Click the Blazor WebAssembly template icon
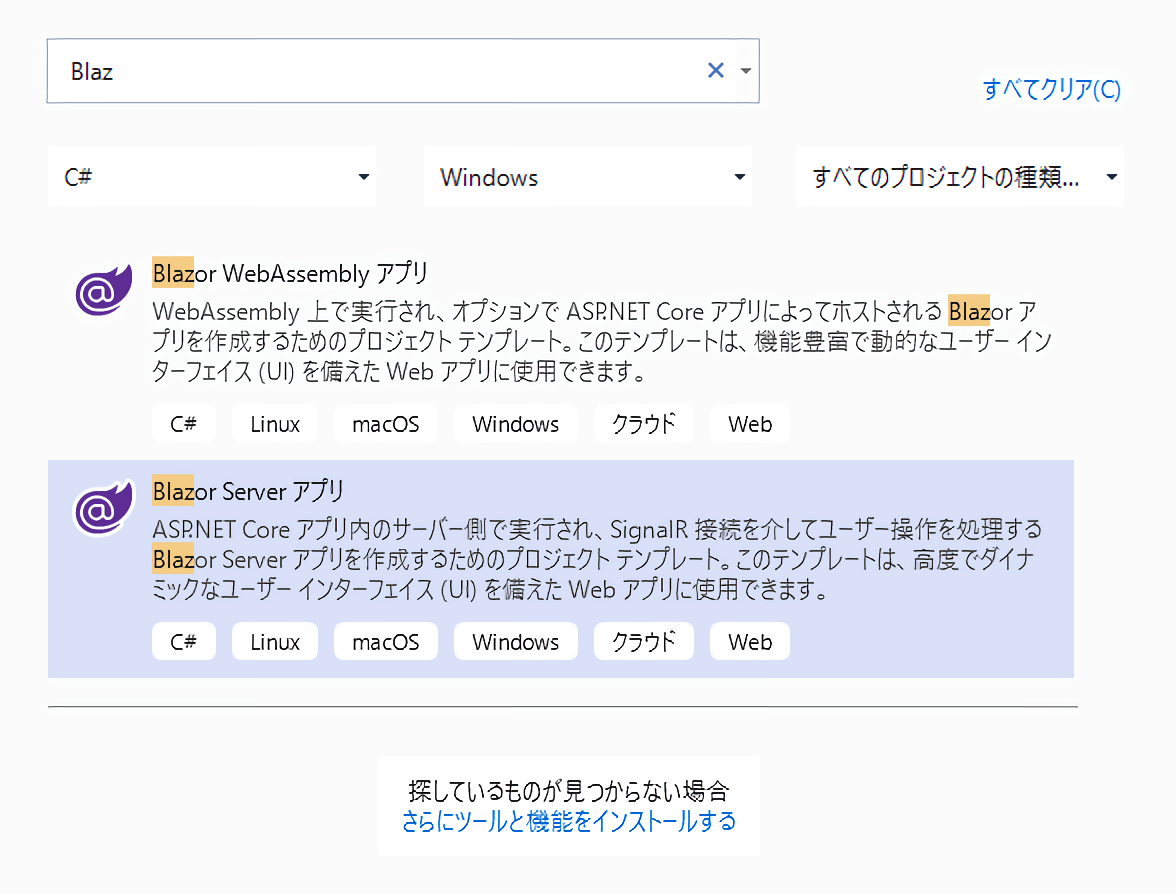 point(103,291)
